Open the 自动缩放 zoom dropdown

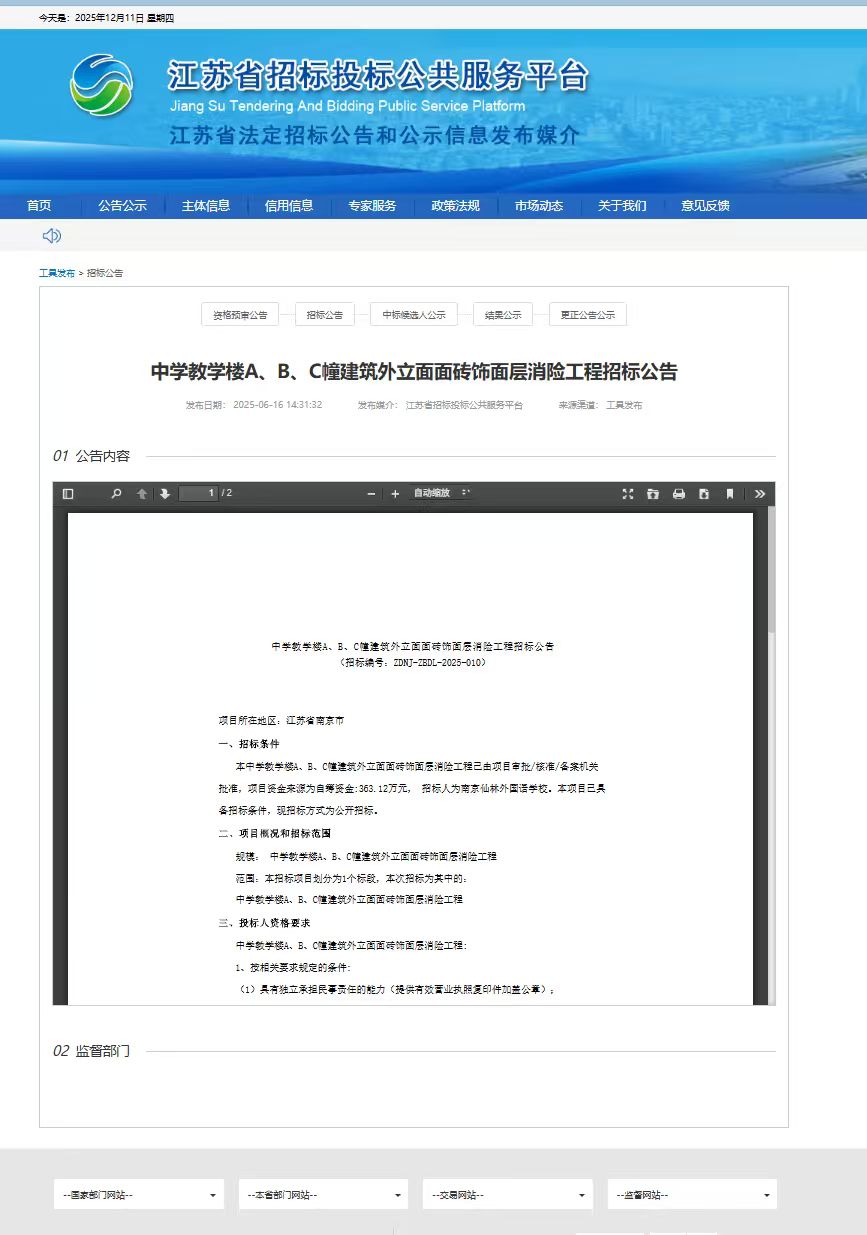point(442,494)
